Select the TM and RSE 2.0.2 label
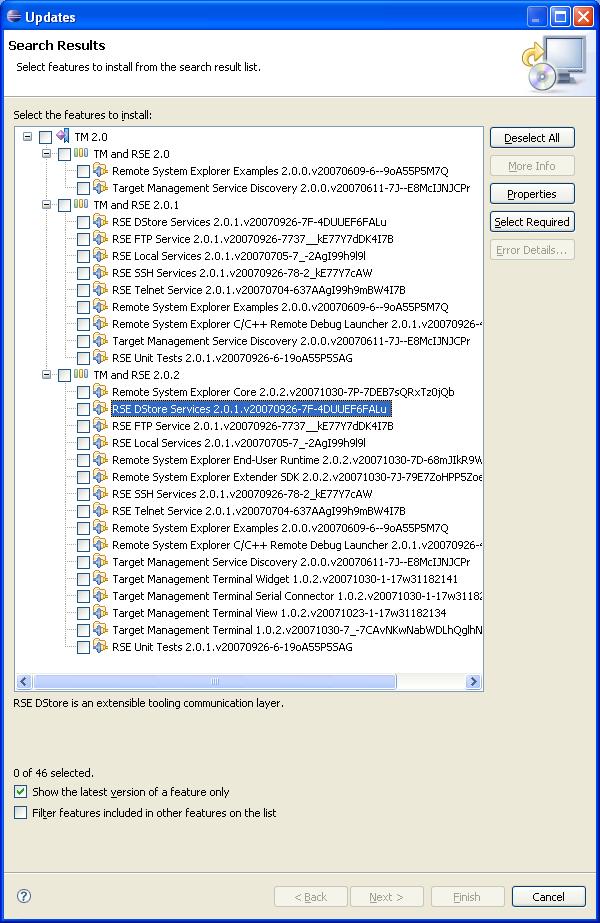 tap(137, 375)
